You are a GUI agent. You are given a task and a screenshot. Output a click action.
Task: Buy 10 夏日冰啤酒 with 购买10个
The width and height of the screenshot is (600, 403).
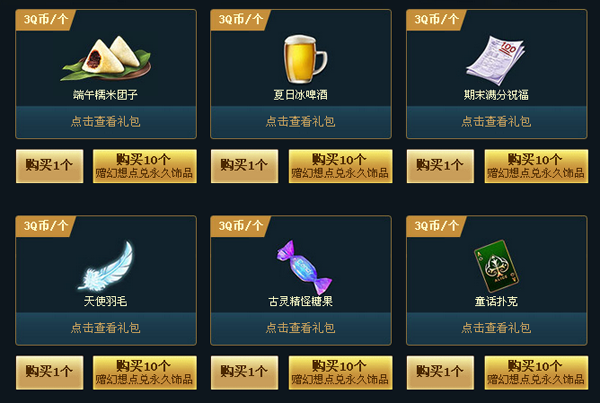pyautogui.click(x=340, y=166)
